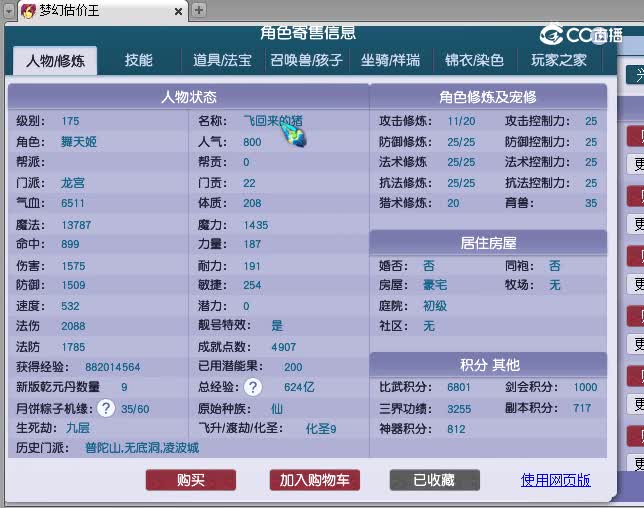644x508 pixels.
Task: Click the 育兽 value 35
Action: coord(591,203)
